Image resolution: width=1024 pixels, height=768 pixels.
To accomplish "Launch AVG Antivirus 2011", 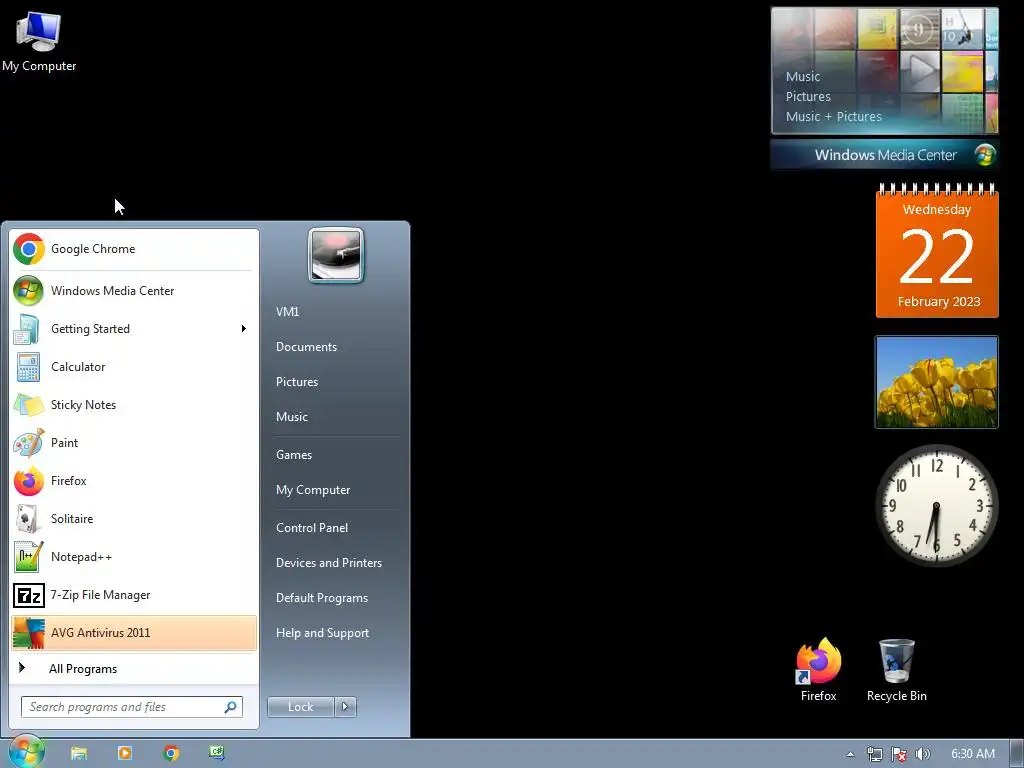I will tap(134, 633).
